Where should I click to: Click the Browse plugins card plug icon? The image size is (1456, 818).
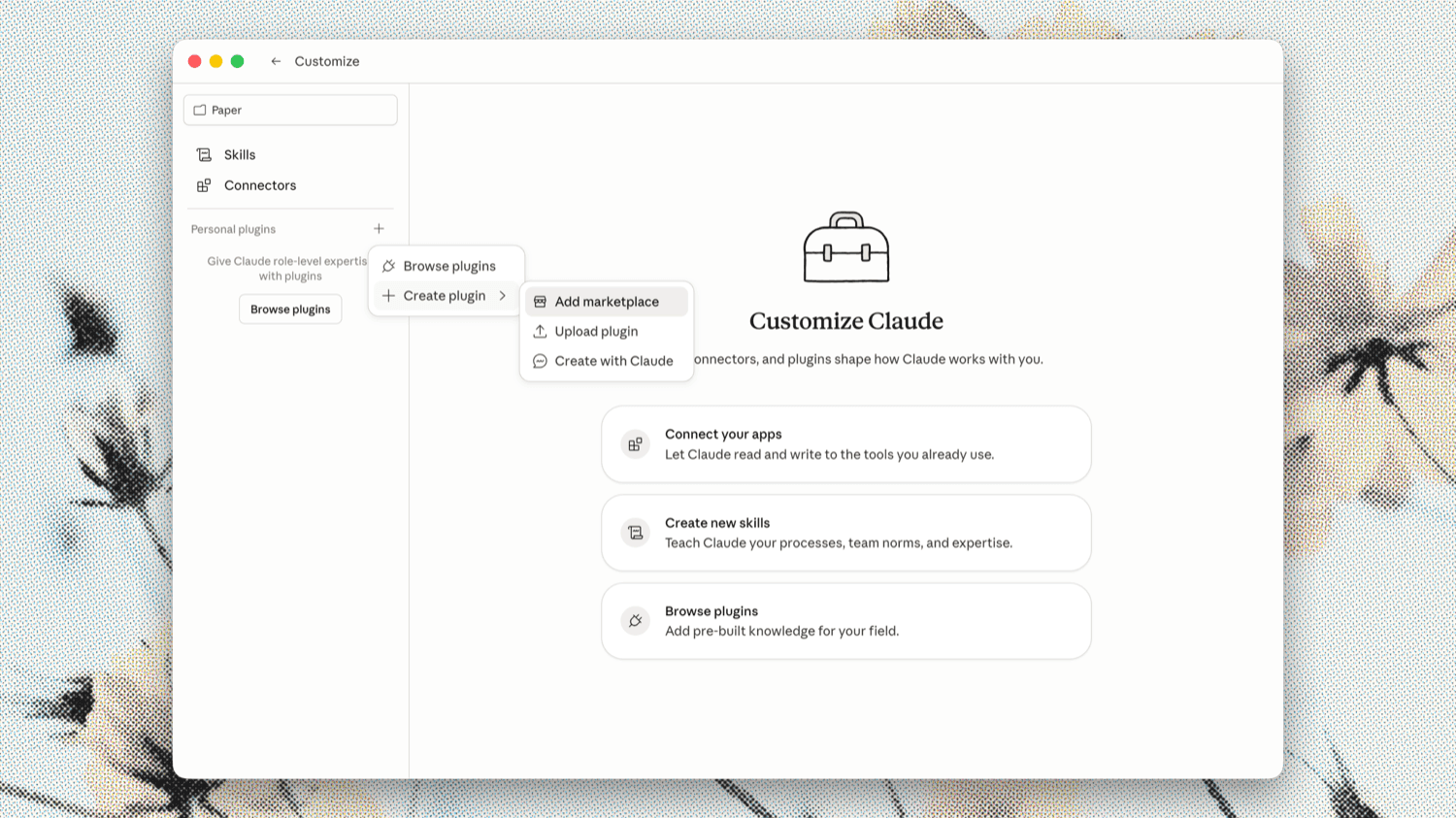(635, 621)
